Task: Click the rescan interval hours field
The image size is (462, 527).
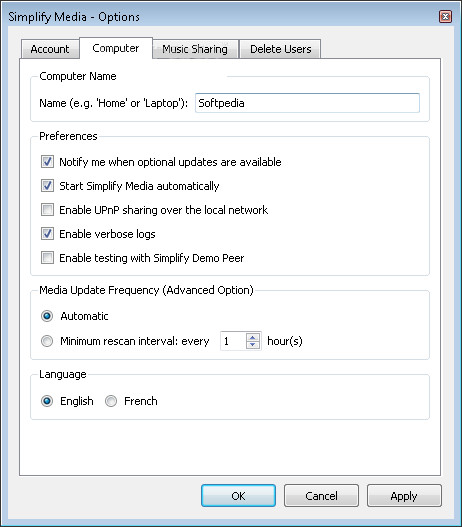Action: pos(233,341)
